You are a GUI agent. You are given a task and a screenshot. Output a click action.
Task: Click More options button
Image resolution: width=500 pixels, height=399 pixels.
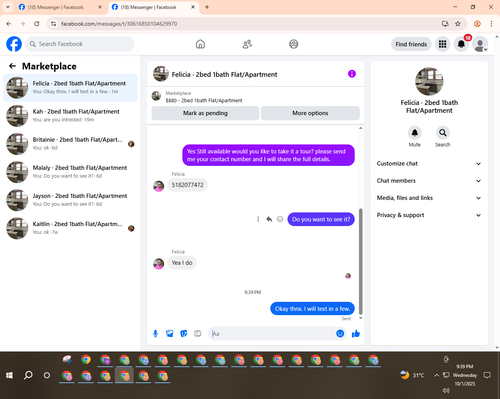(x=310, y=113)
